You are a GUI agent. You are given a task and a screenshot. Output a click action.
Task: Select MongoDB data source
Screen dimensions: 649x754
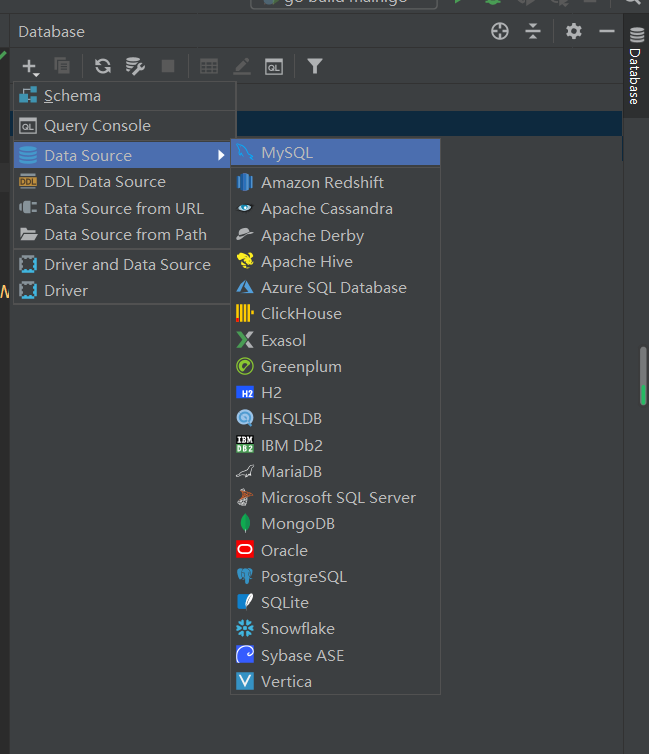336,523
